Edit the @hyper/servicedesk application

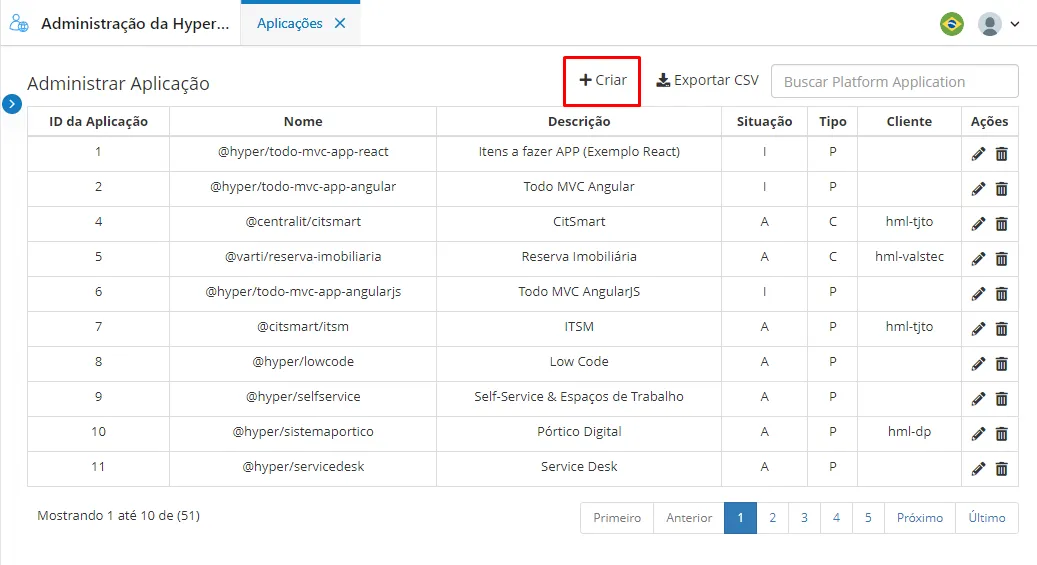click(x=978, y=469)
